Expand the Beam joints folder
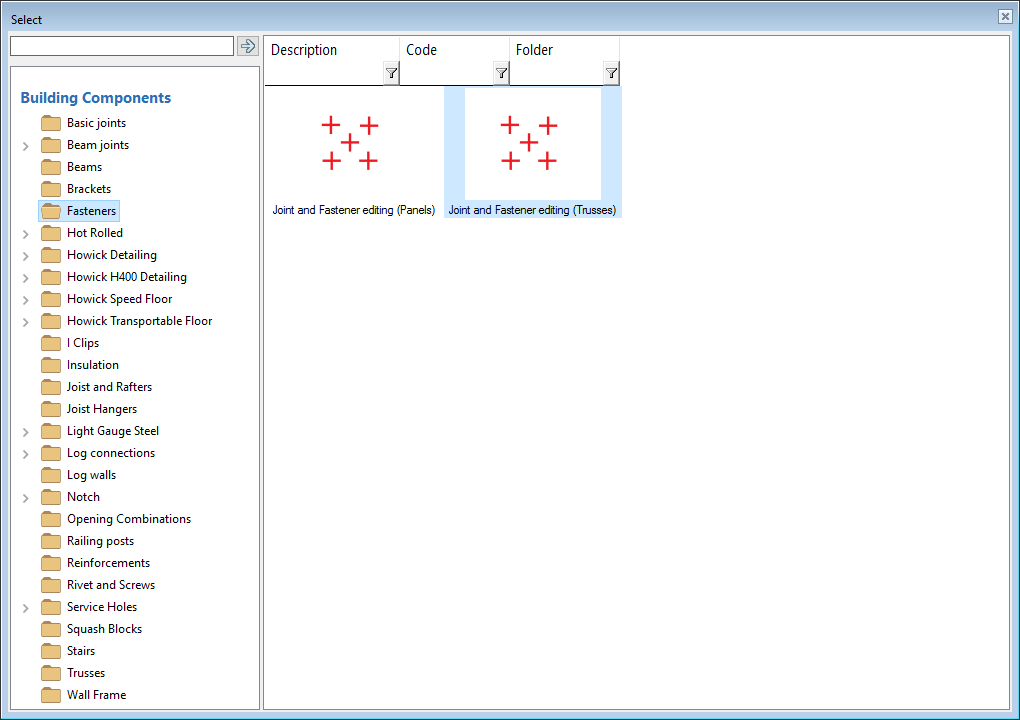Viewport: 1020px width, 720px height. point(26,146)
